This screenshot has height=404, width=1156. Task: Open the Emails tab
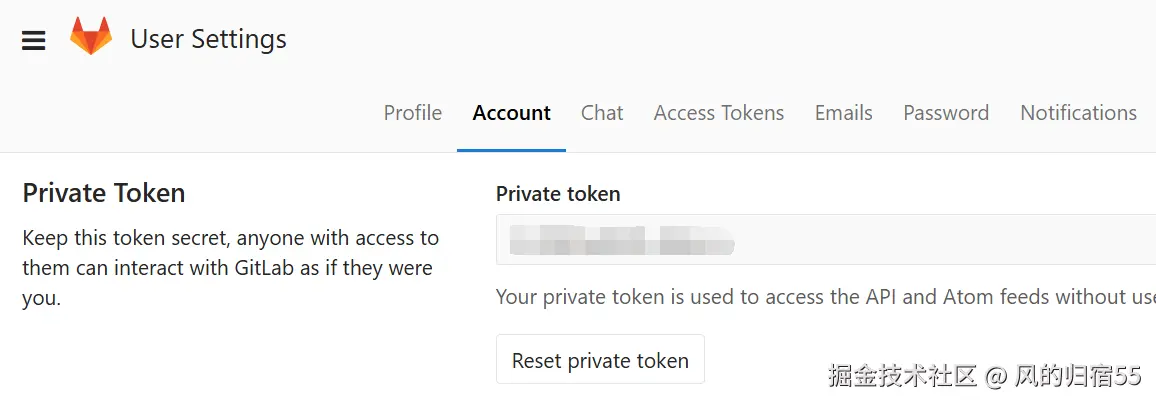pyautogui.click(x=843, y=113)
